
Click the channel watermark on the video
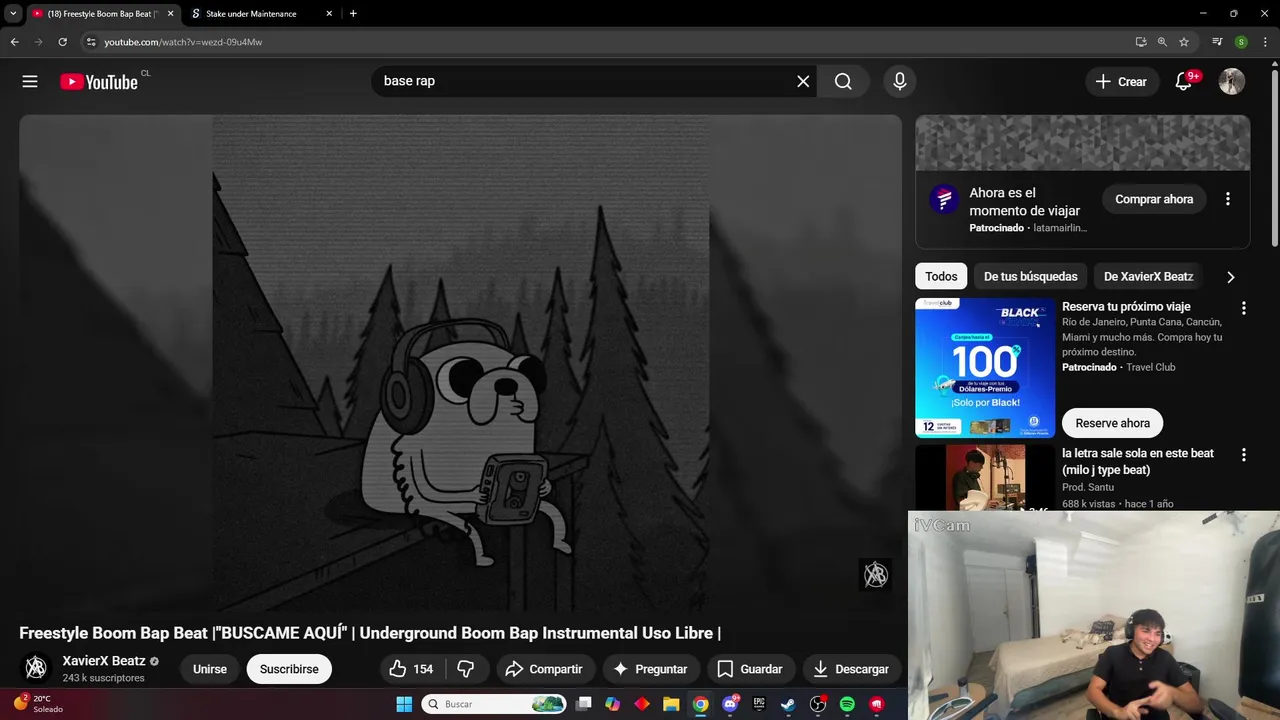click(x=876, y=575)
